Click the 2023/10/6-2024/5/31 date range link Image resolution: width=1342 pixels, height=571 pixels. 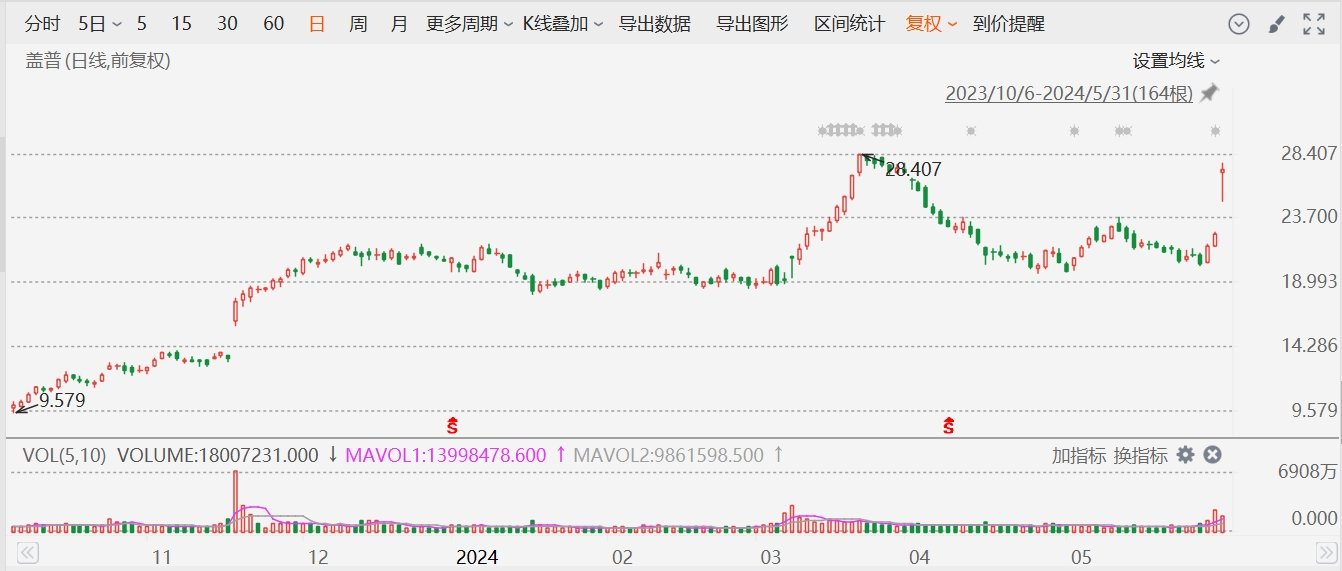pos(1069,94)
